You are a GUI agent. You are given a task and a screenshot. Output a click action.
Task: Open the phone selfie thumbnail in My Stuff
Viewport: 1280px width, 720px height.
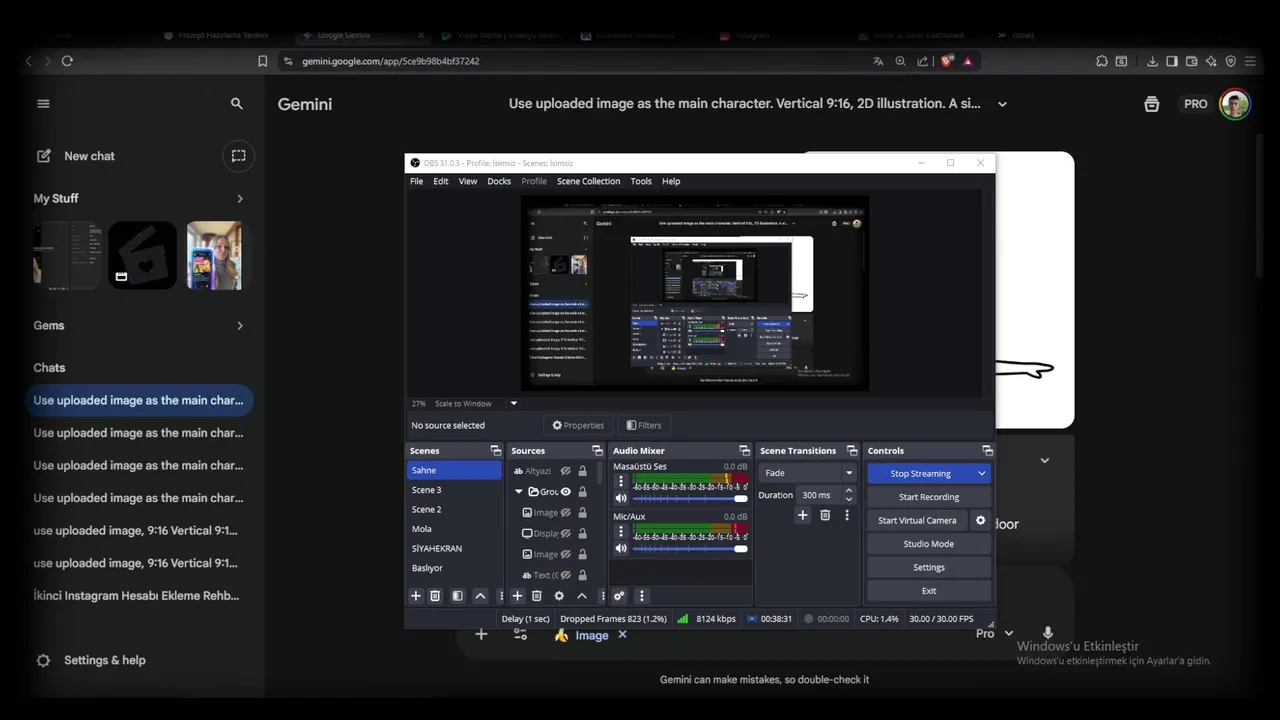pyautogui.click(x=214, y=255)
